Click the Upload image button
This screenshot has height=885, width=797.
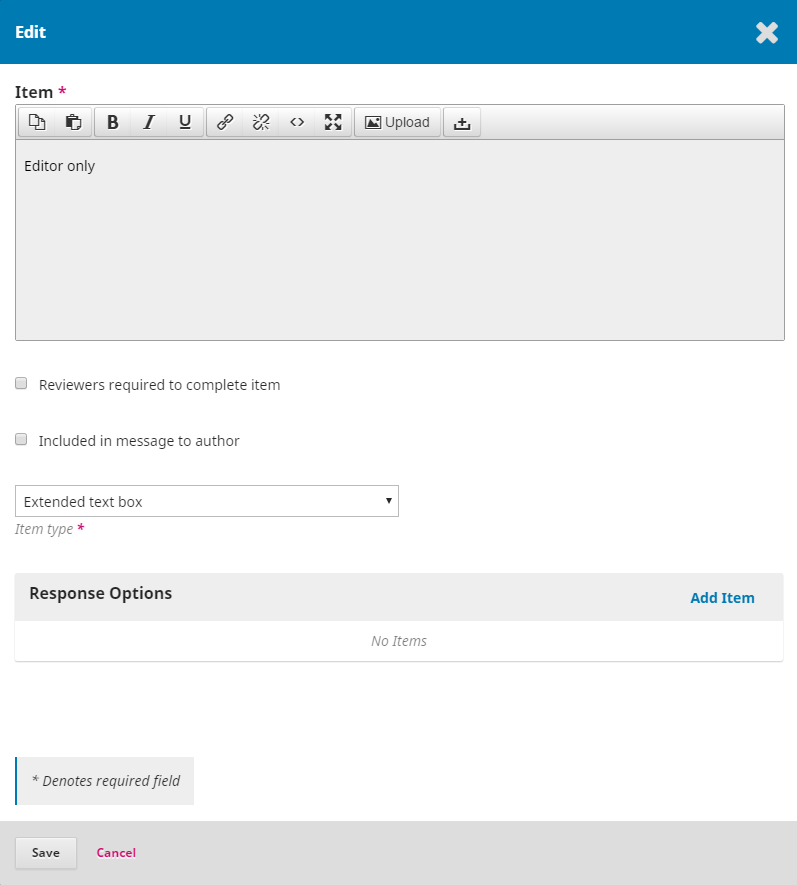[x=397, y=122]
